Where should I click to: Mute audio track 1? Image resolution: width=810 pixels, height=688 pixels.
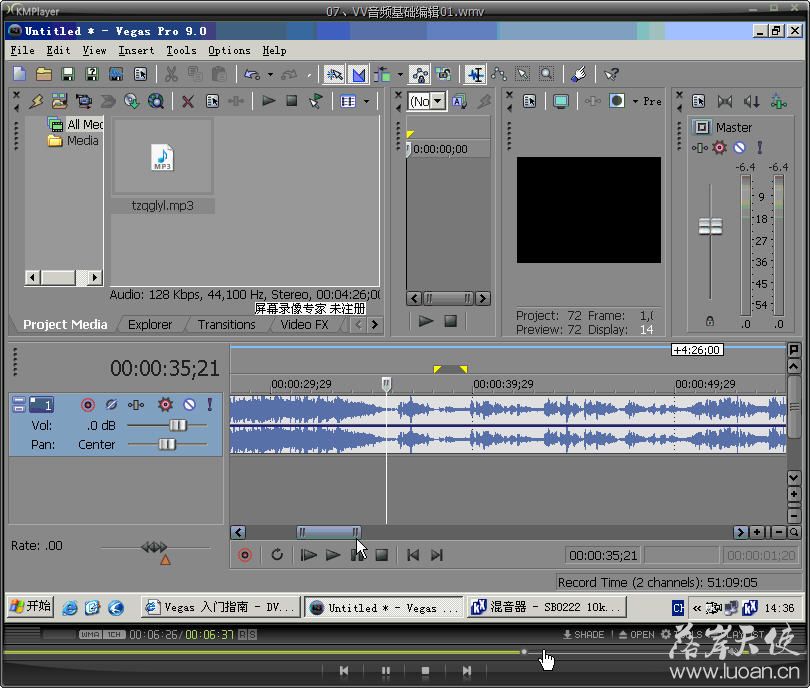point(190,404)
